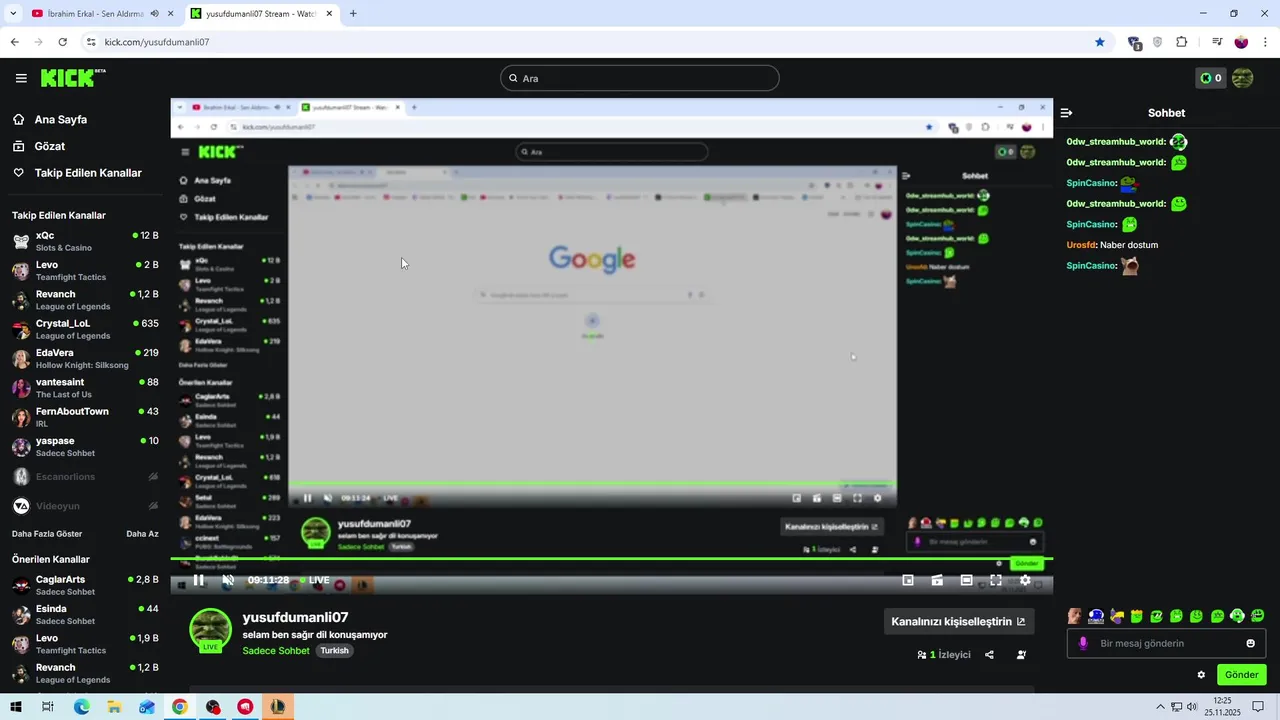Collapse the Sohbet chat panel
Viewport: 1280px width, 720px height.
[1066, 113]
